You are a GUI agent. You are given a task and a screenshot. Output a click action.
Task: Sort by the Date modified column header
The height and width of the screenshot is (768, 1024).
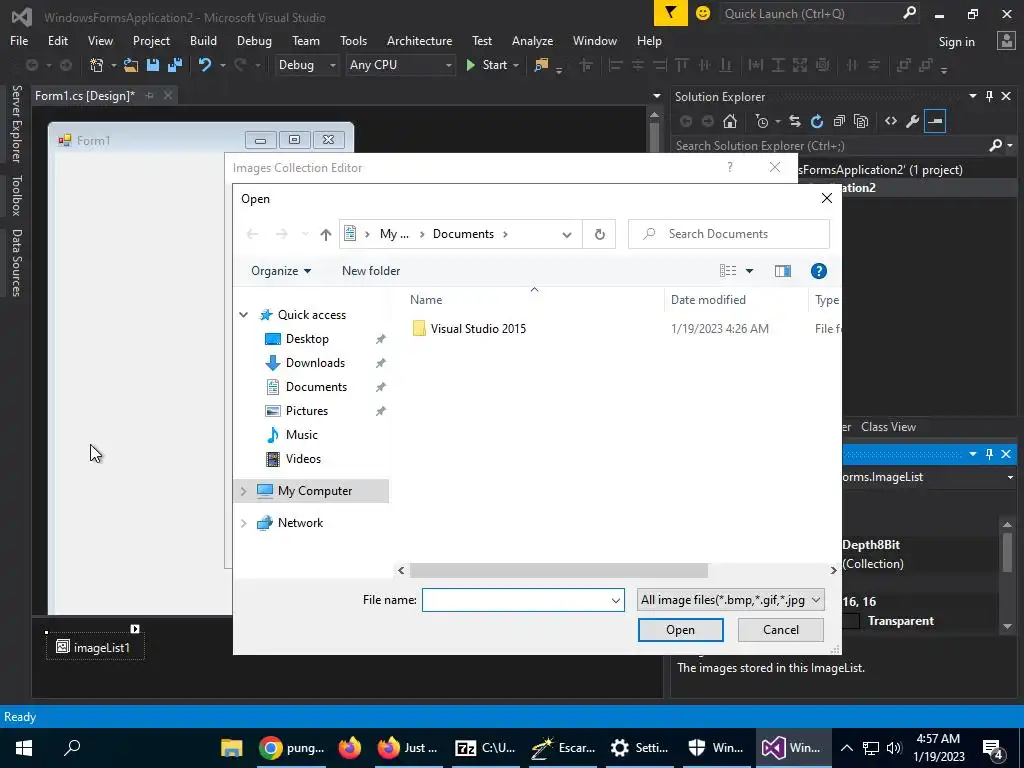(x=708, y=300)
